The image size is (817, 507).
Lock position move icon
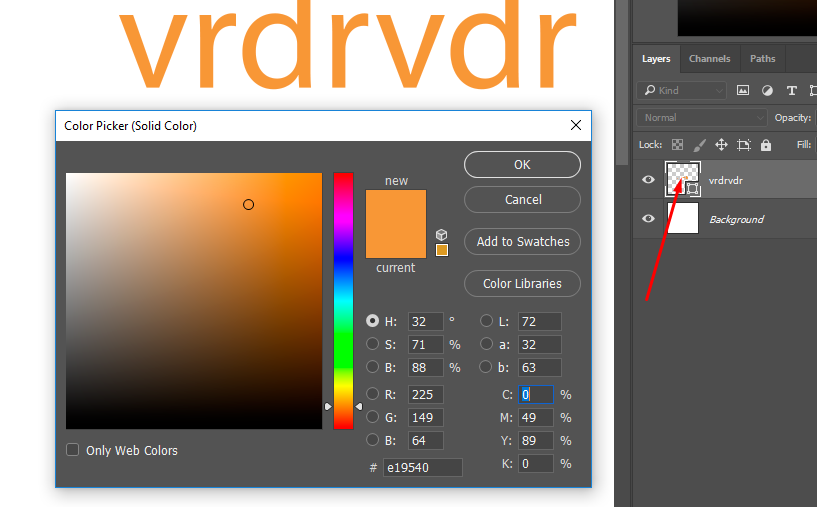pyautogui.click(x=721, y=145)
